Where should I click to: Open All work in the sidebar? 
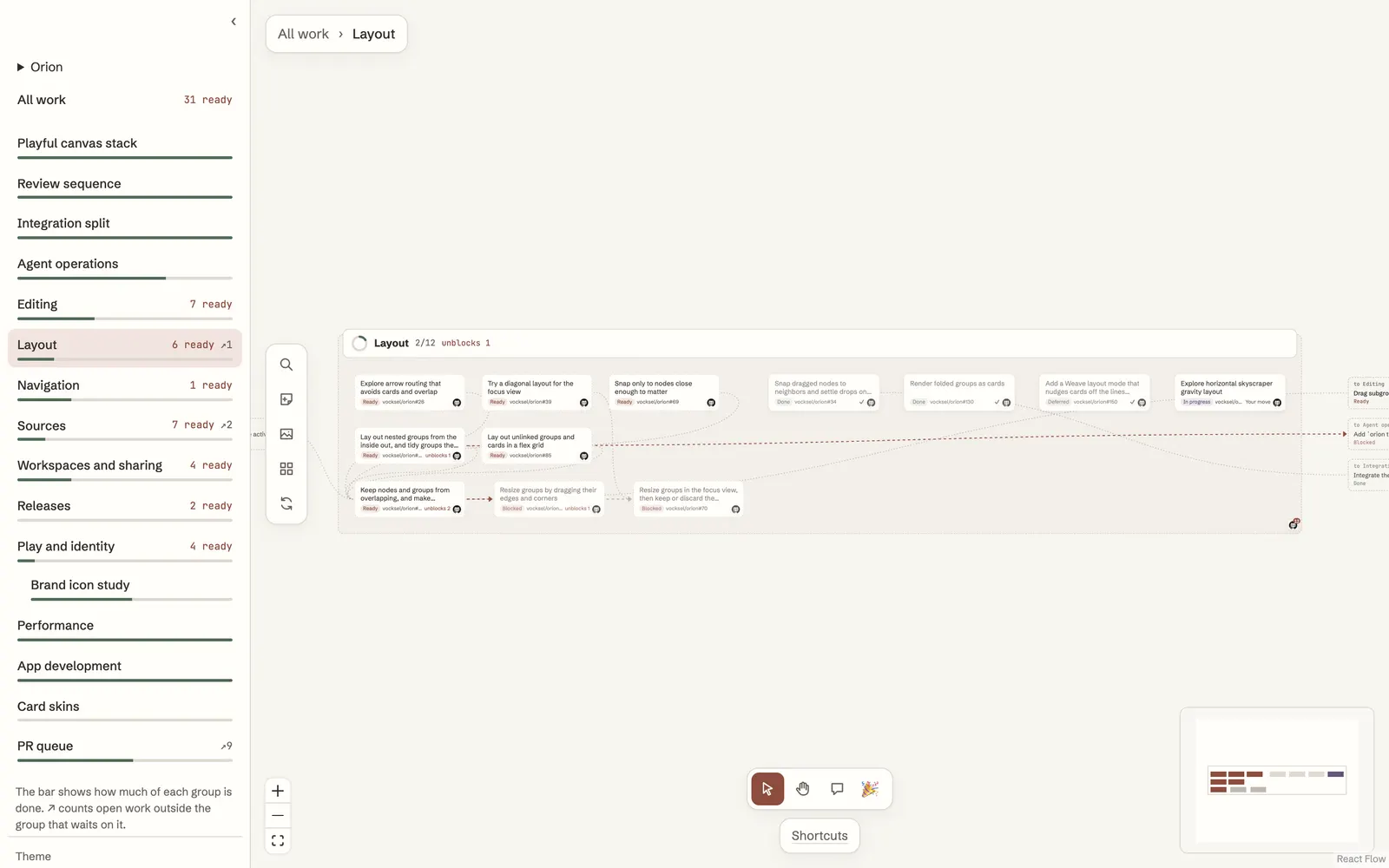(x=125, y=100)
